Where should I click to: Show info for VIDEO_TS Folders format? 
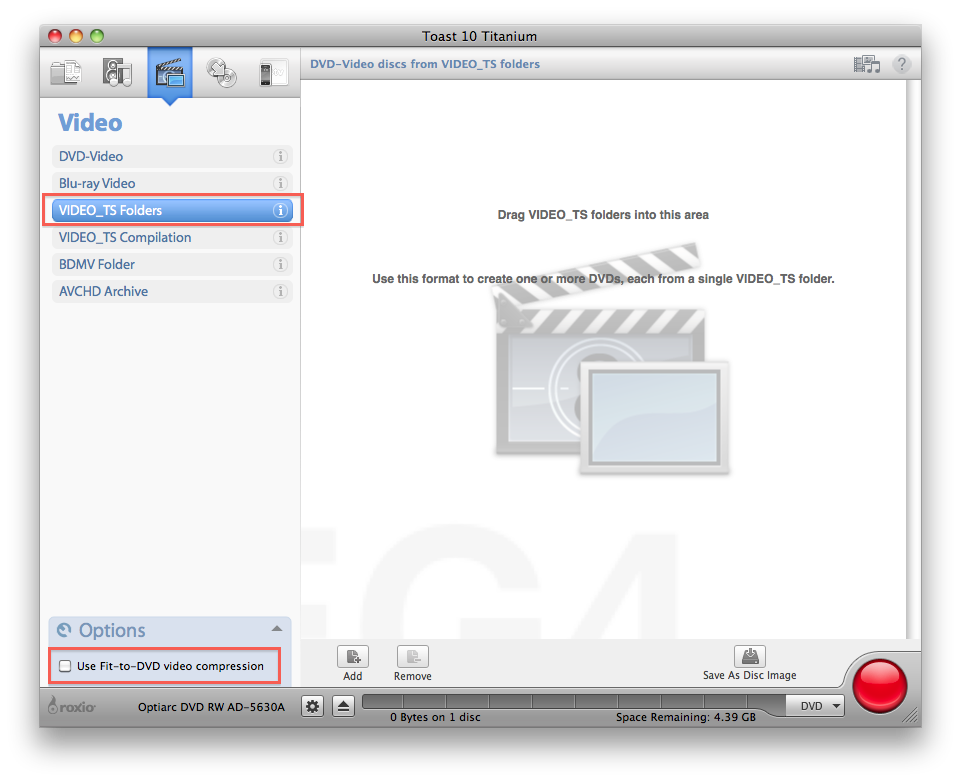(x=280, y=210)
